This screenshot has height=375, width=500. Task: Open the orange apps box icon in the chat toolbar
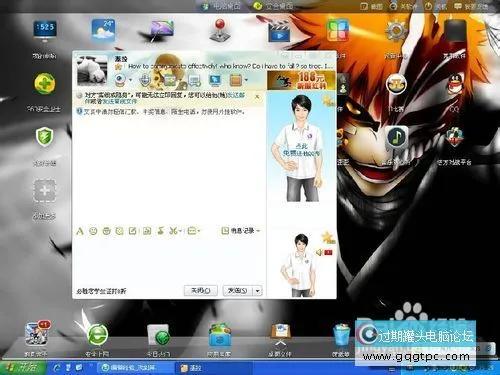pyautogui.click(x=236, y=80)
